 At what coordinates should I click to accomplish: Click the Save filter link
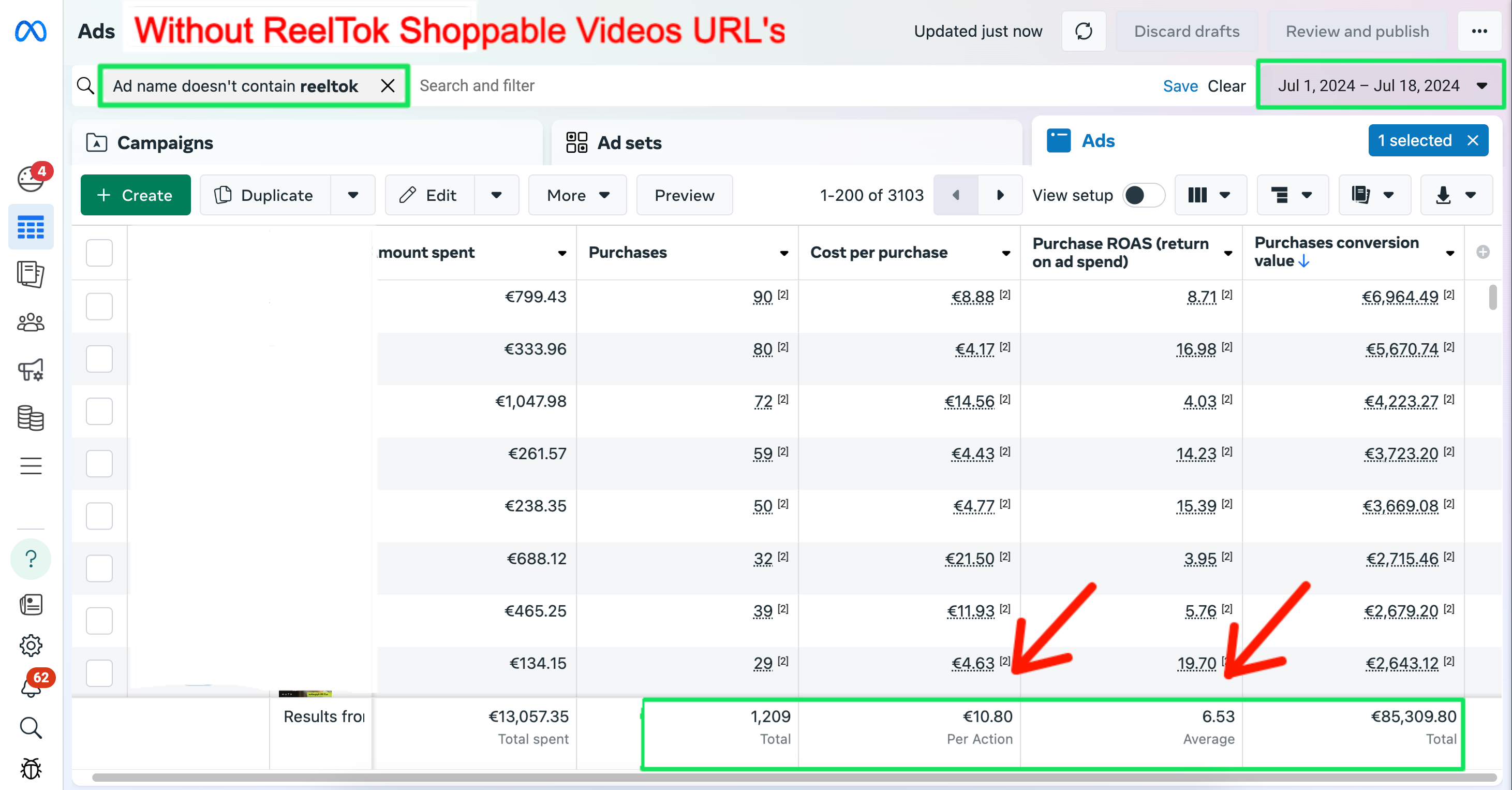click(1180, 86)
